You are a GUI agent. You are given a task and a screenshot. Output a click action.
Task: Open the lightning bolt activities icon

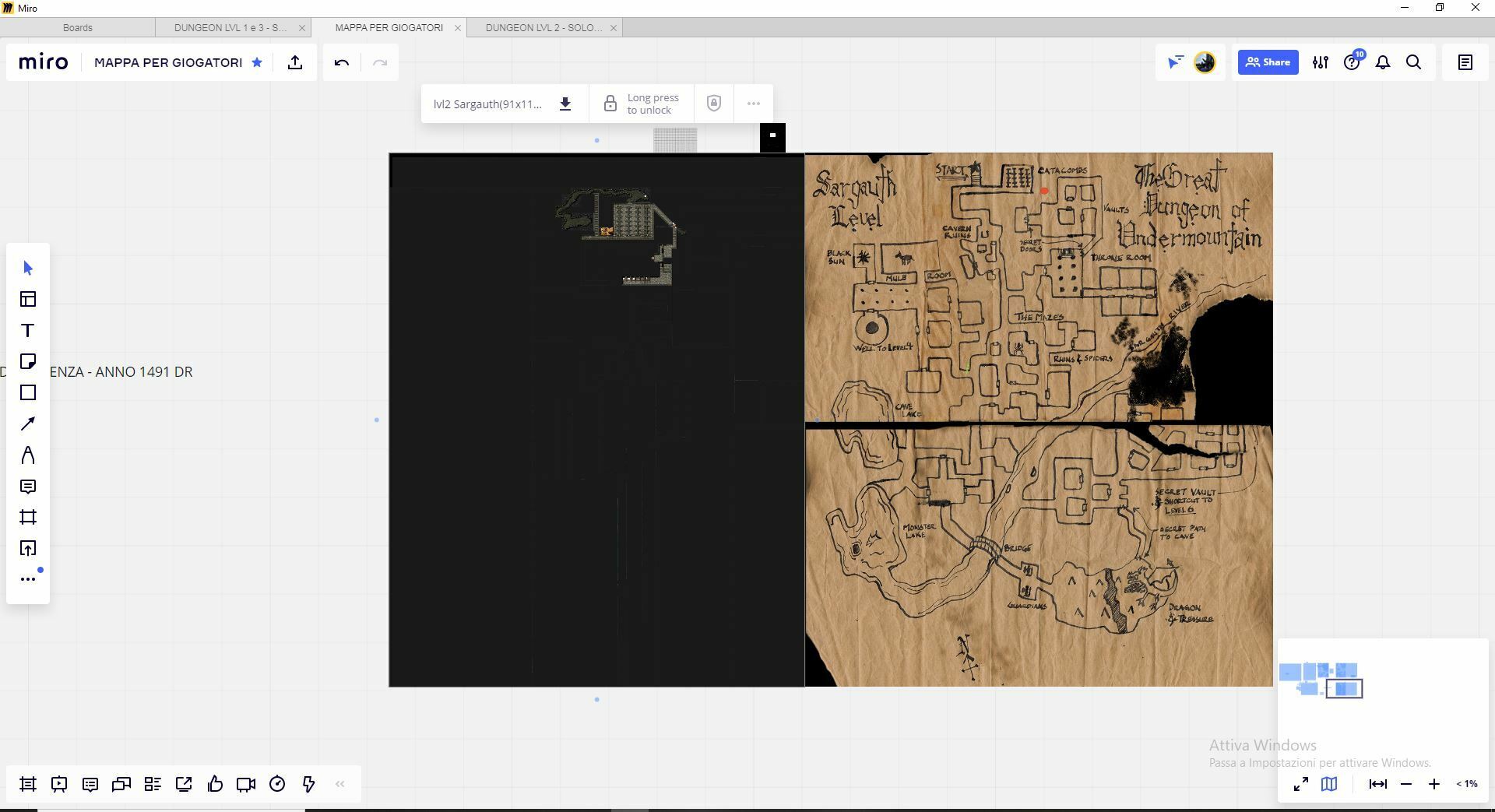(x=308, y=784)
